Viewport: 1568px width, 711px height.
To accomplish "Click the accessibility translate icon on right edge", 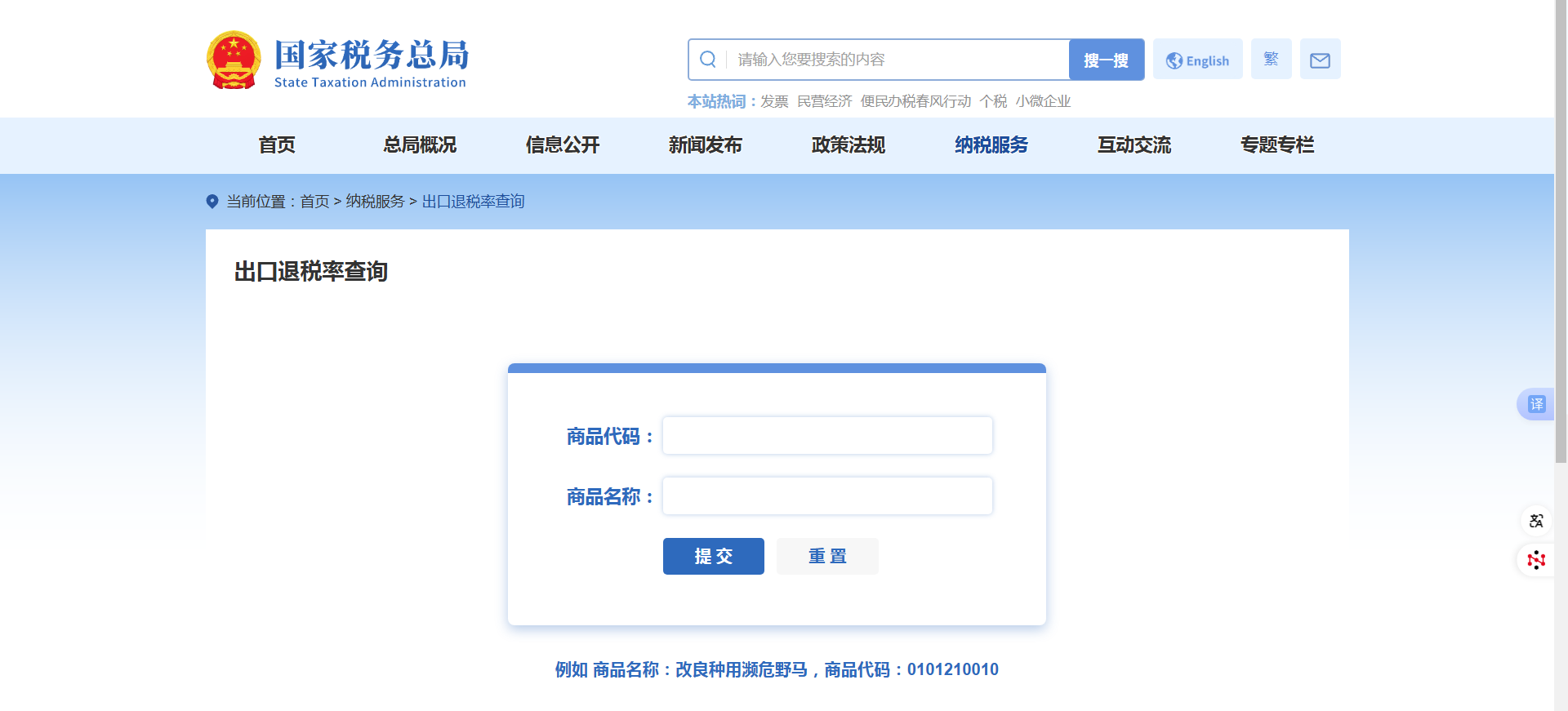I will click(x=1536, y=521).
